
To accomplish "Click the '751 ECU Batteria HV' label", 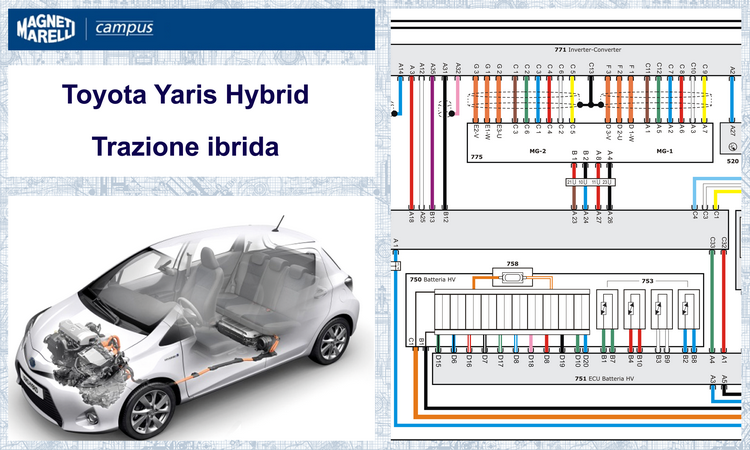I will point(604,379).
